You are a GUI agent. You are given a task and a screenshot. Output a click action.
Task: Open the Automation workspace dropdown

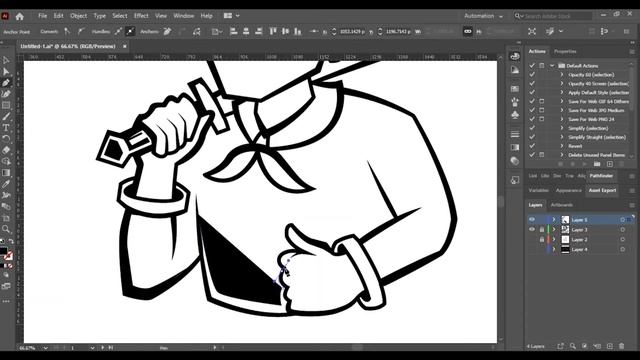tap(483, 16)
